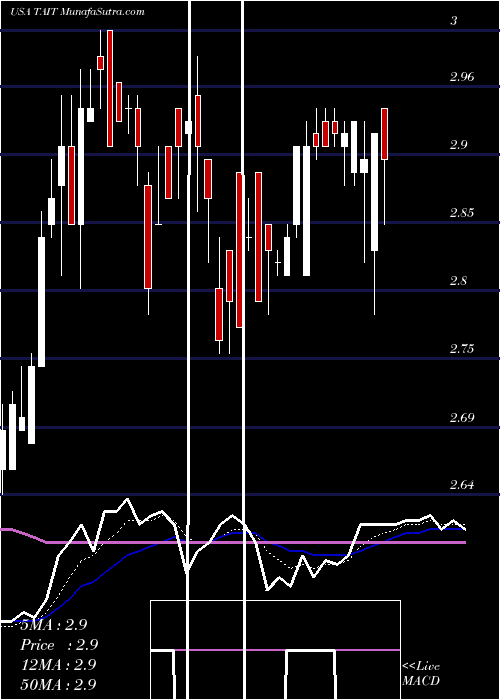Click the 2.85 price axis label
This screenshot has width=500, height=700.
tap(462, 213)
